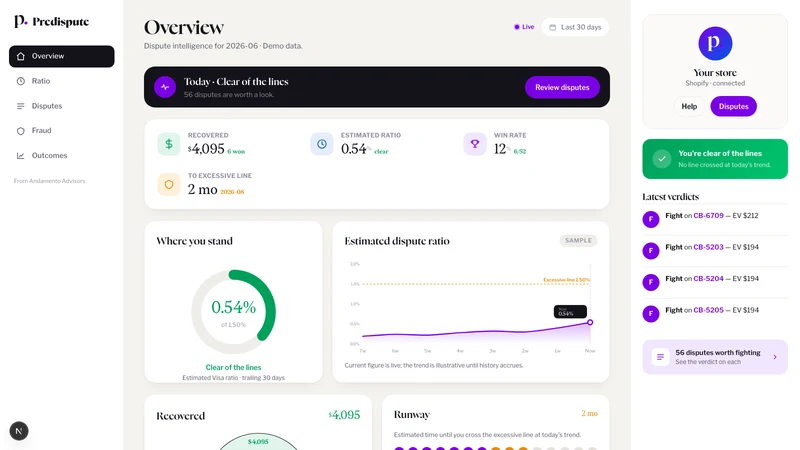The width and height of the screenshot is (800, 450).
Task: Click the From Andamento Advisors text
Action: click(x=49, y=181)
